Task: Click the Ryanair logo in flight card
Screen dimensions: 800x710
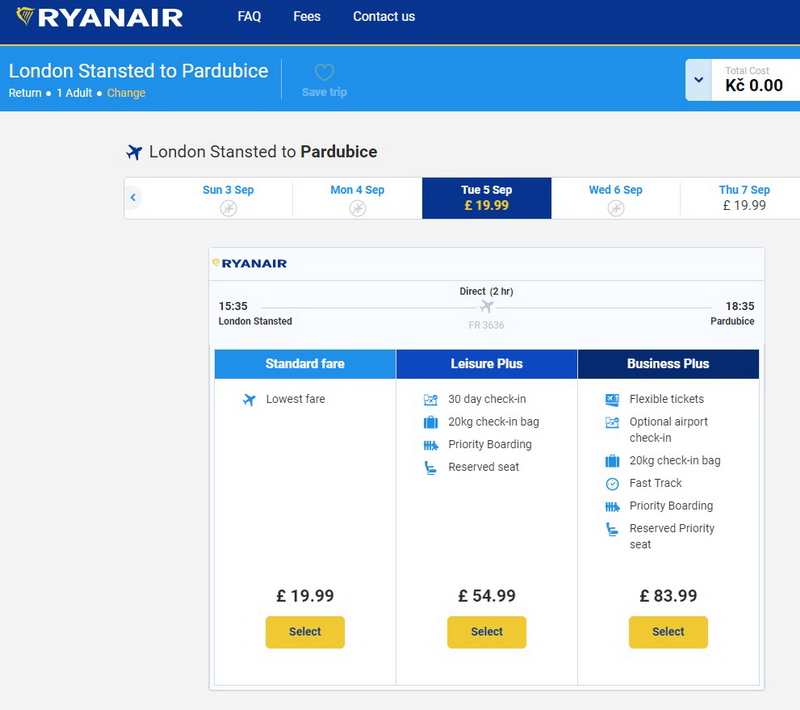Action: (x=249, y=264)
